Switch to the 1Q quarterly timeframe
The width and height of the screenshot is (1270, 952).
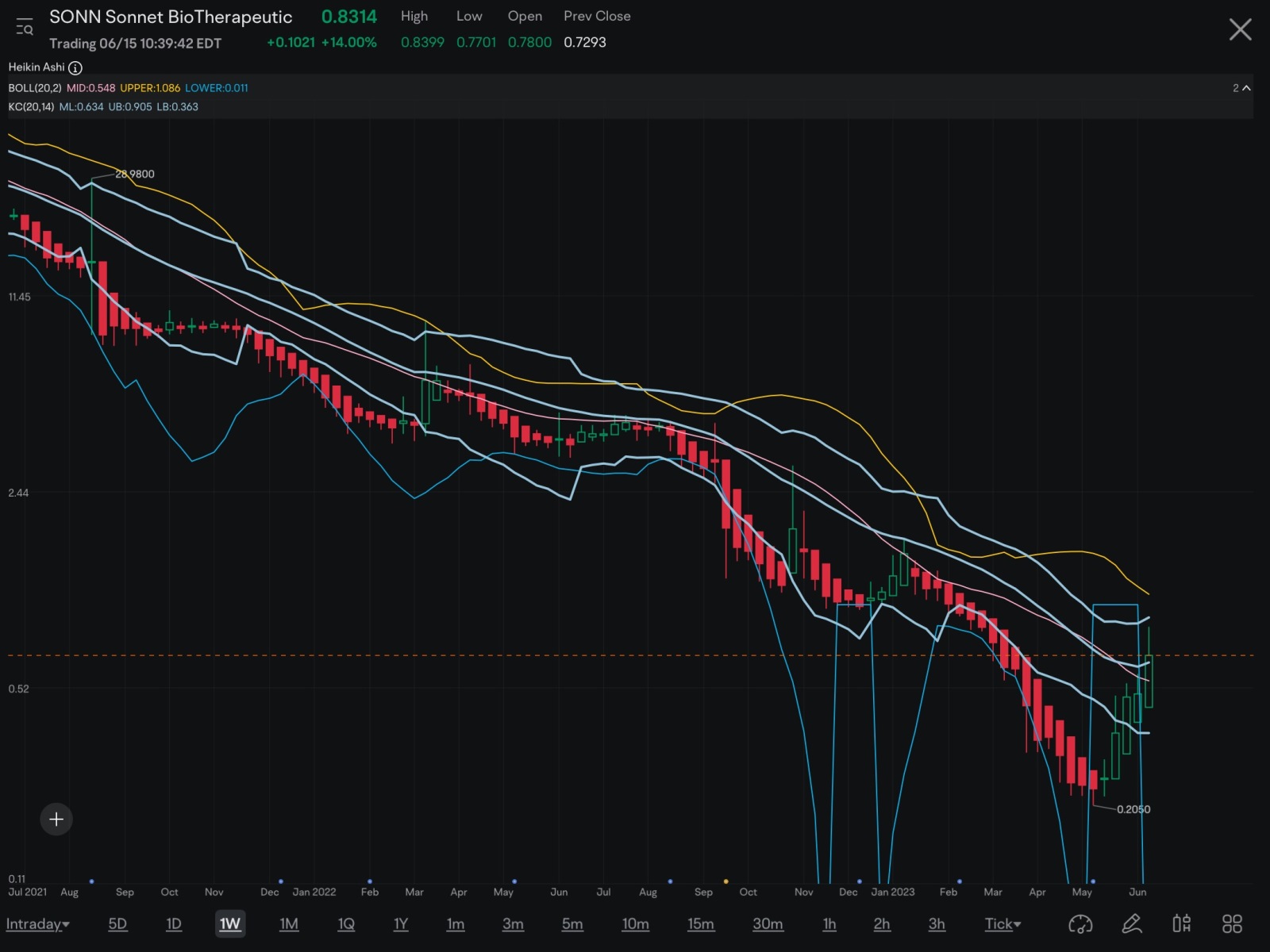[x=346, y=924]
